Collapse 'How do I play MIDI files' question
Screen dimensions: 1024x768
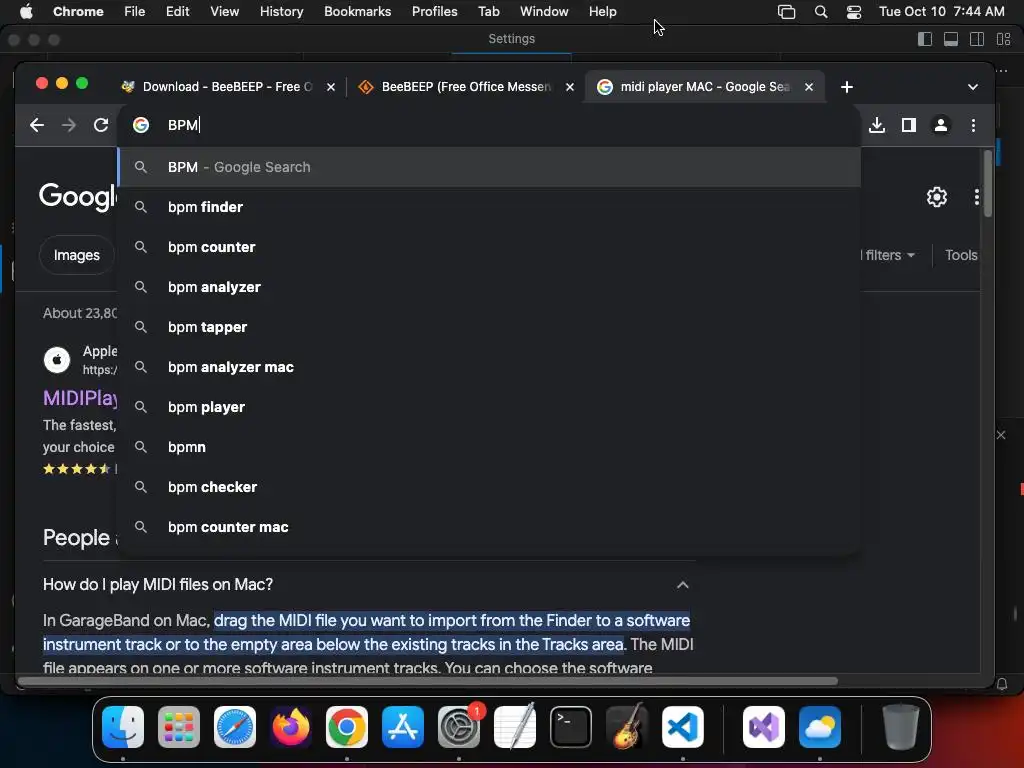pos(682,584)
